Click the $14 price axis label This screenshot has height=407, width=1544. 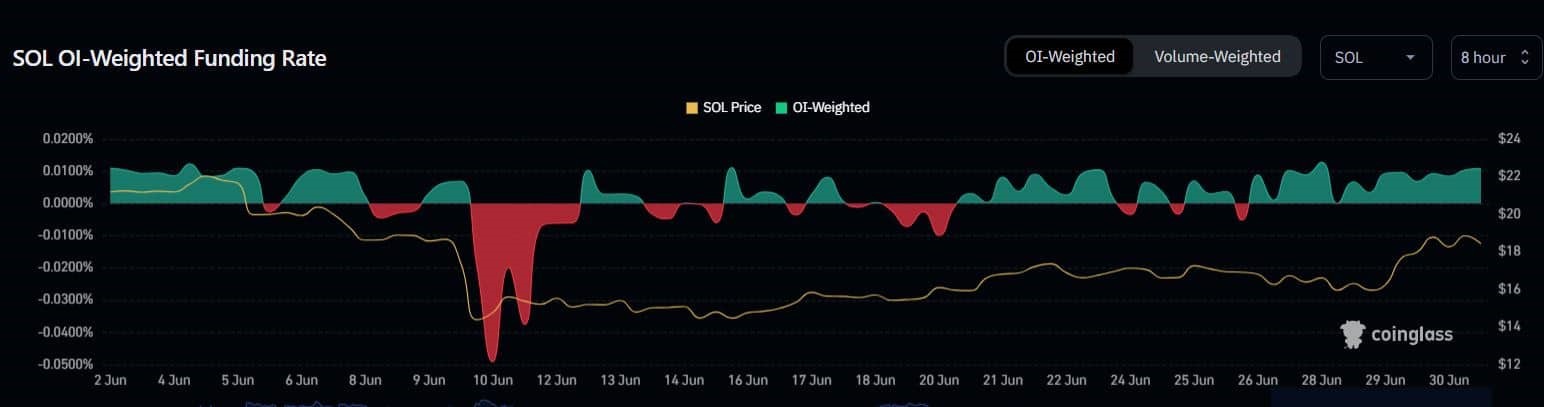click(x=1511, y=326)
